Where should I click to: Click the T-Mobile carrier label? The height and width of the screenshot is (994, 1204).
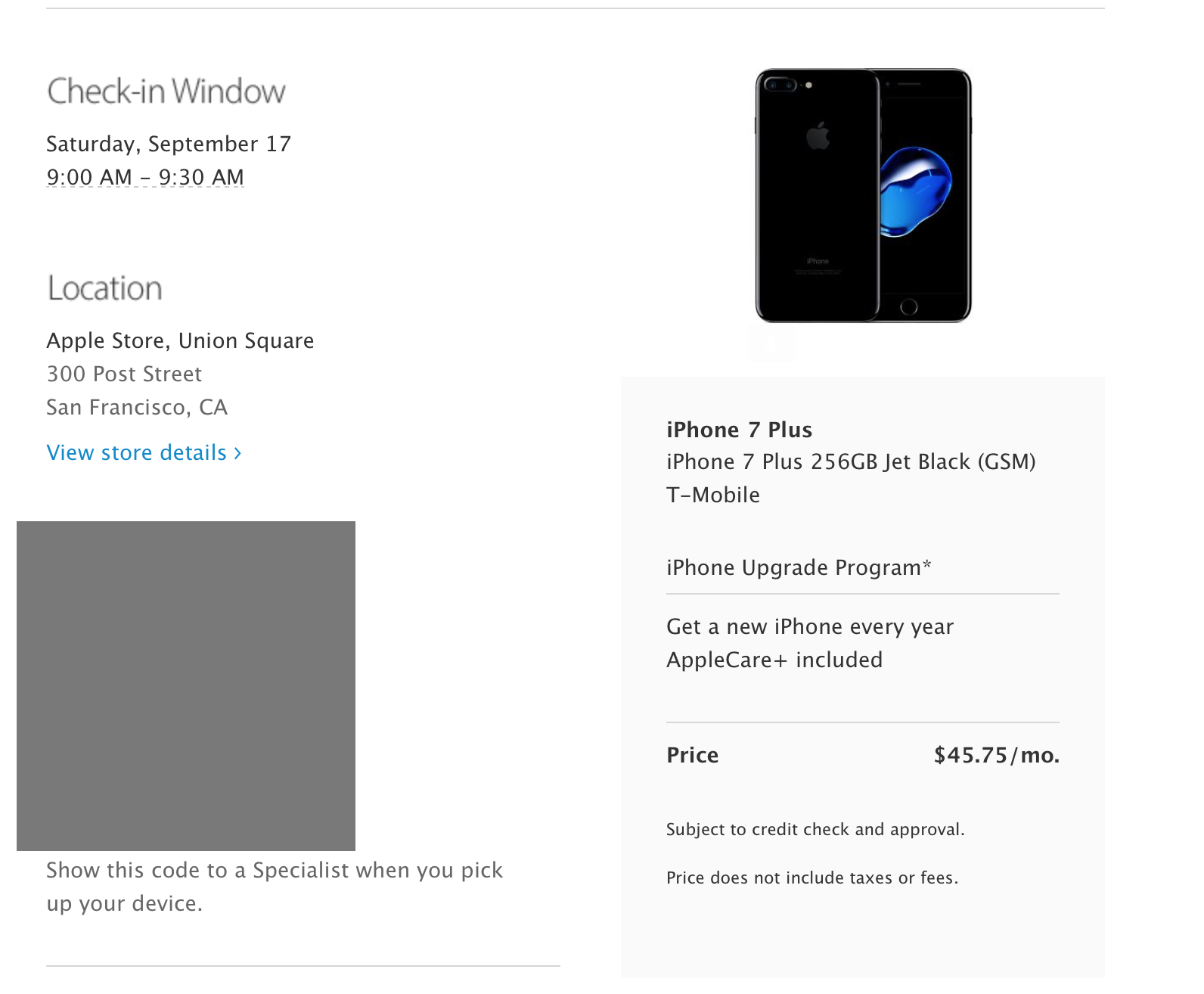713,495
